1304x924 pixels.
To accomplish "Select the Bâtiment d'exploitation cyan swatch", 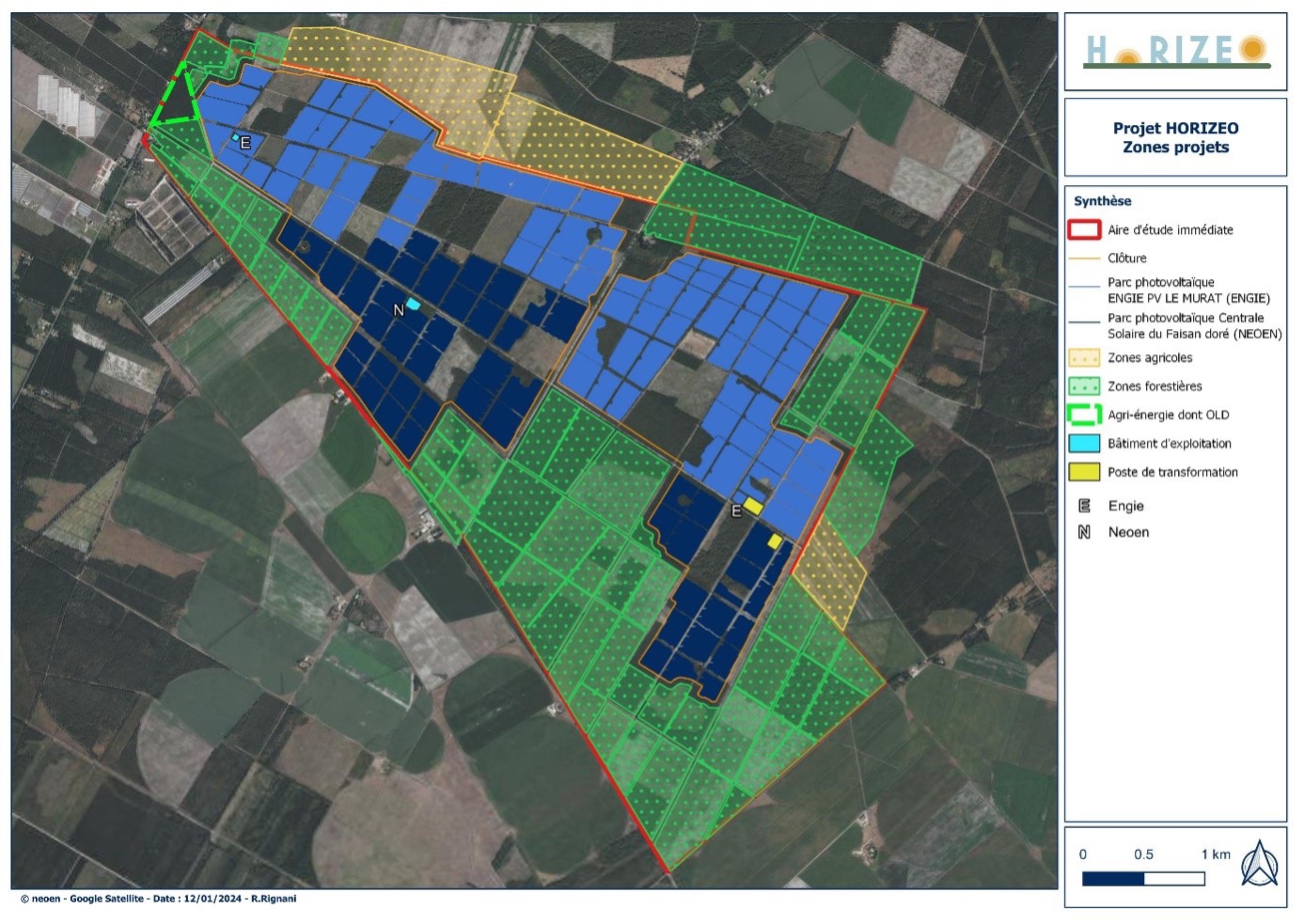I will coord(1084,444).
